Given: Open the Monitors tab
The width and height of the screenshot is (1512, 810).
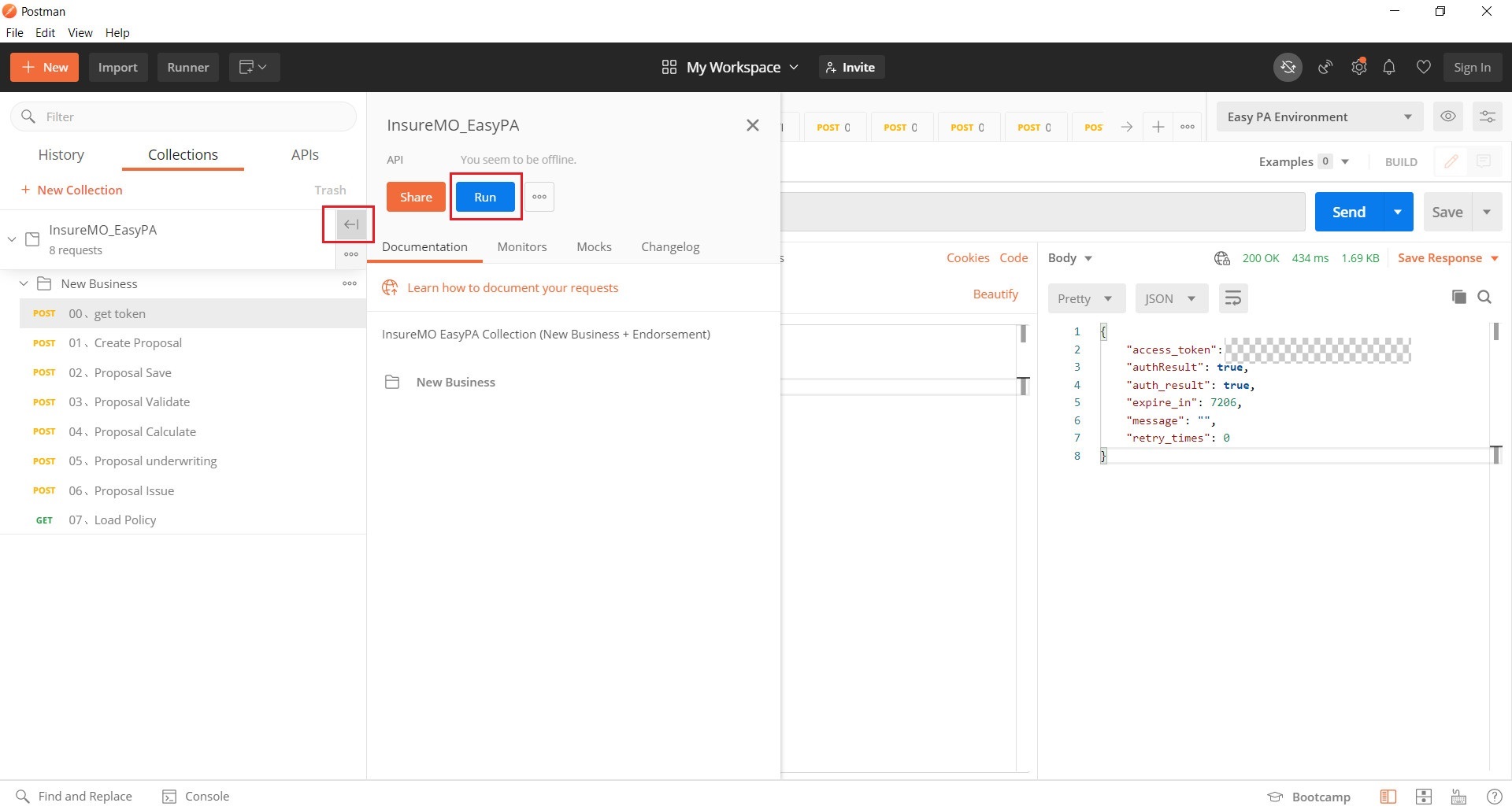Looking at the screenshot, I should [x=522, y=247].
